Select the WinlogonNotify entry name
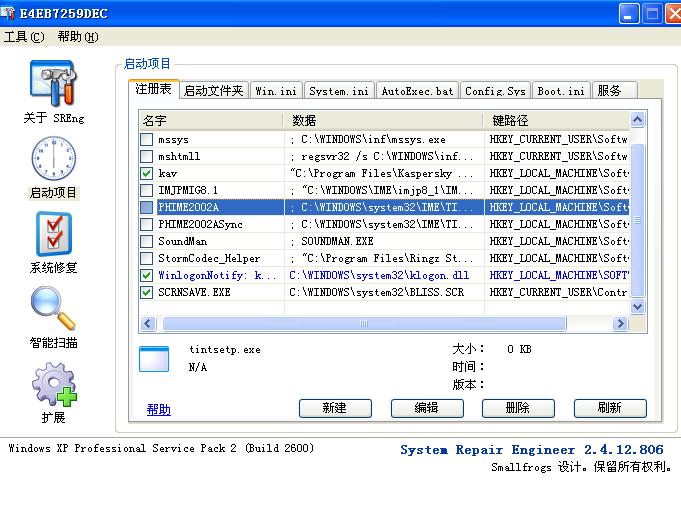 pos(217,275)
